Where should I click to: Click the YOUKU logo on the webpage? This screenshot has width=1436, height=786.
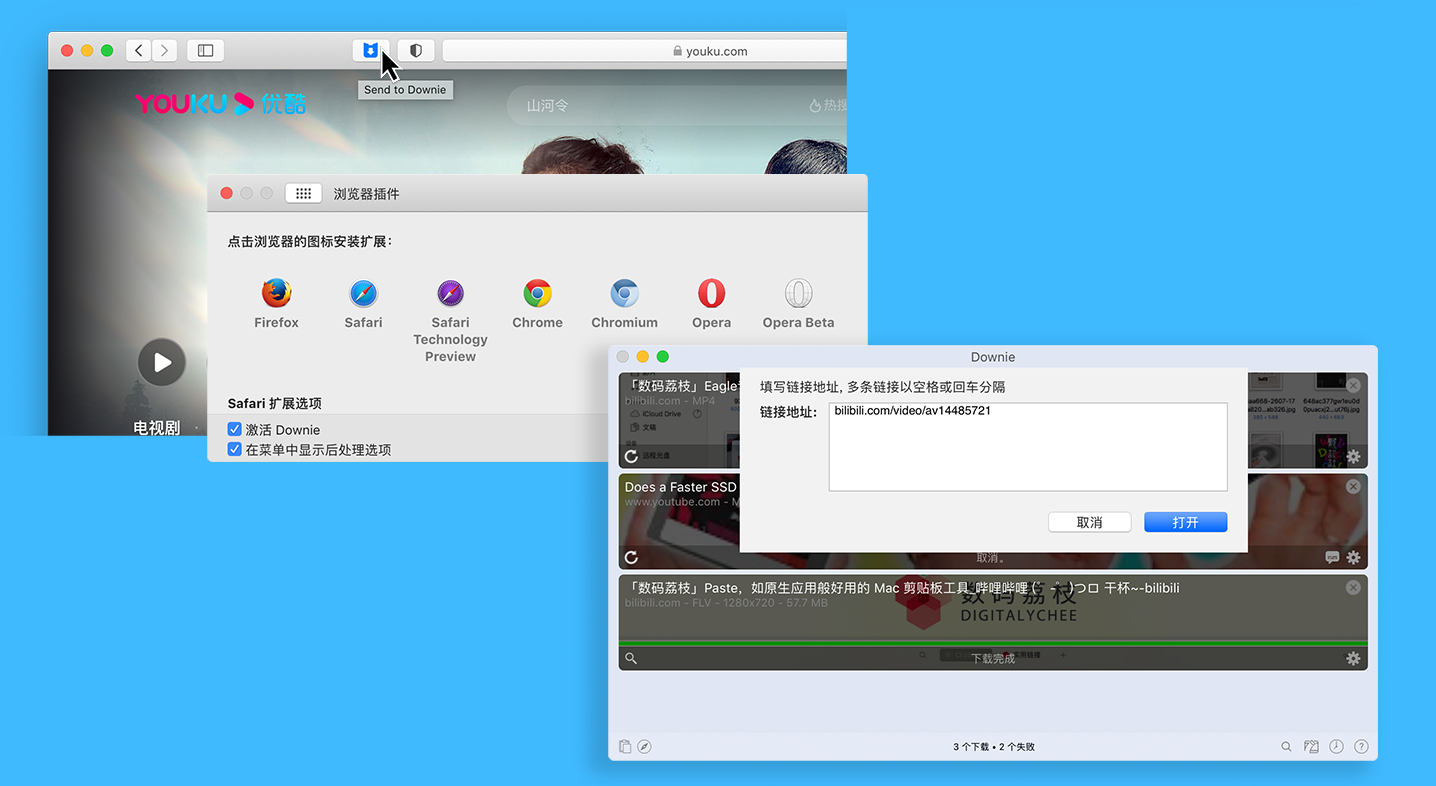[221, 103]
